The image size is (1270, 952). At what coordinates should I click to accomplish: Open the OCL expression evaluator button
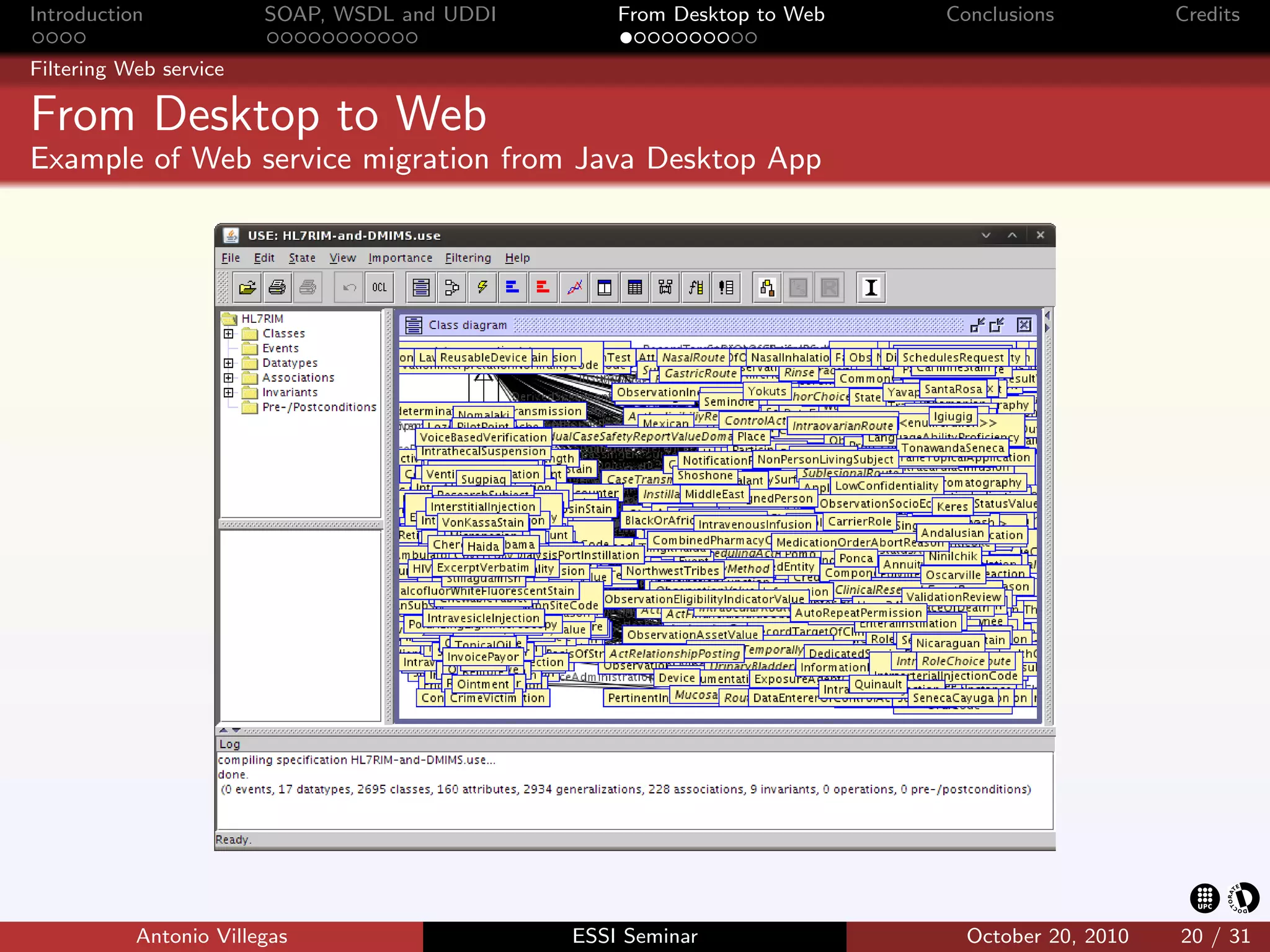point(380,288)
